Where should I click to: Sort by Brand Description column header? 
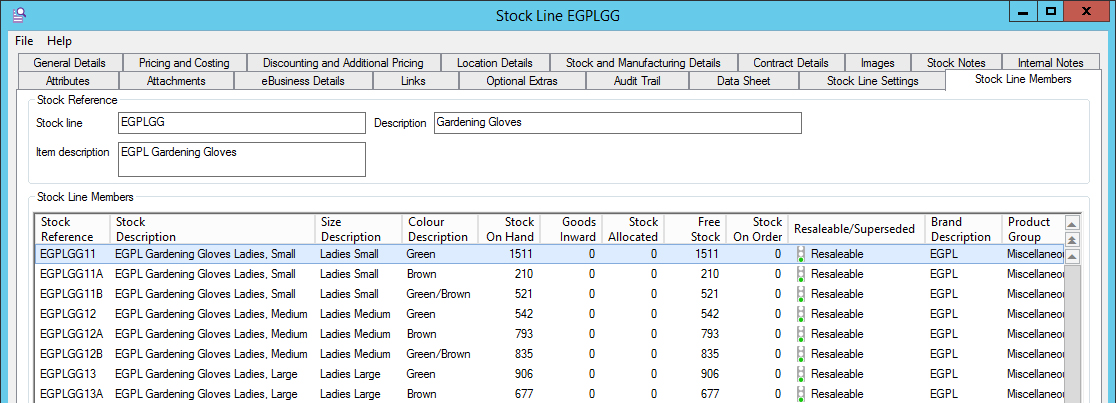(x=963, y=229)
